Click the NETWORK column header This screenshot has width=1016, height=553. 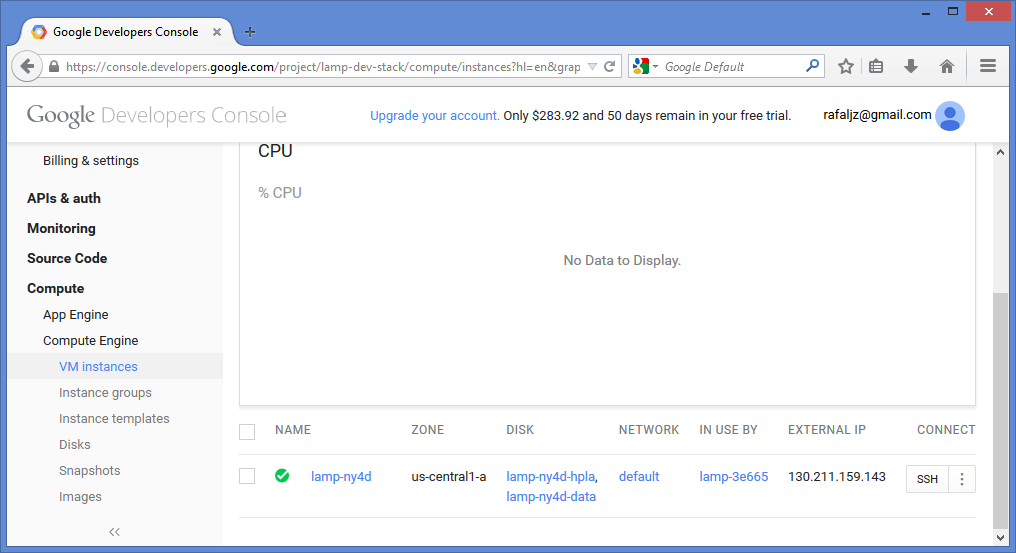click(649, 430)
